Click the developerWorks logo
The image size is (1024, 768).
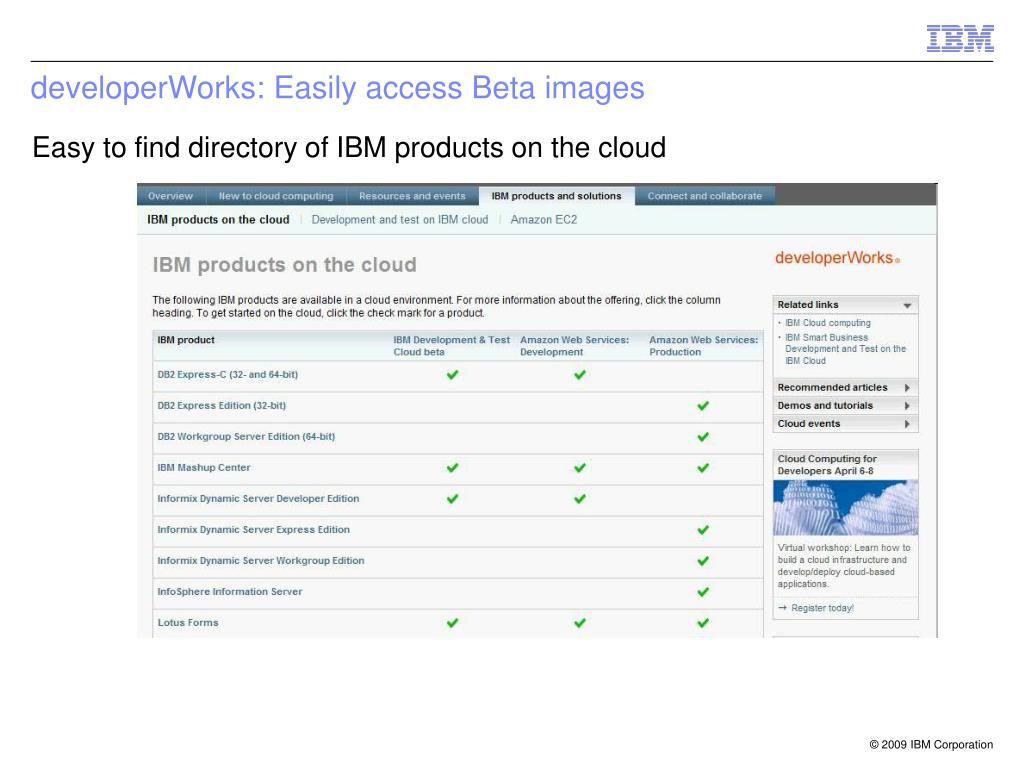pyautogui.click(x=837, y=258)
